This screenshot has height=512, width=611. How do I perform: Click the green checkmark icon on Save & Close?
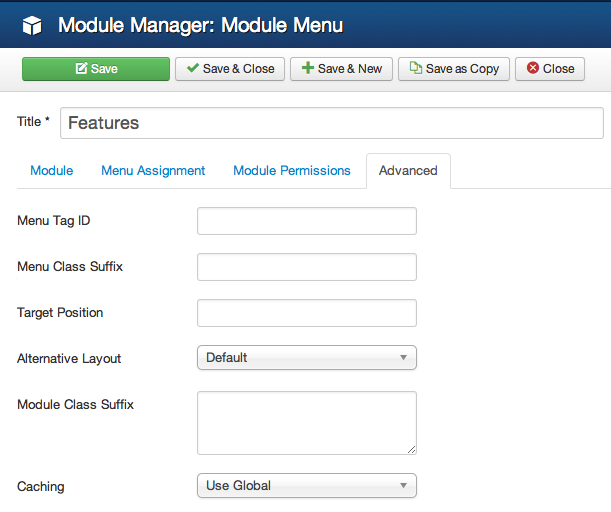pos(192,68)
